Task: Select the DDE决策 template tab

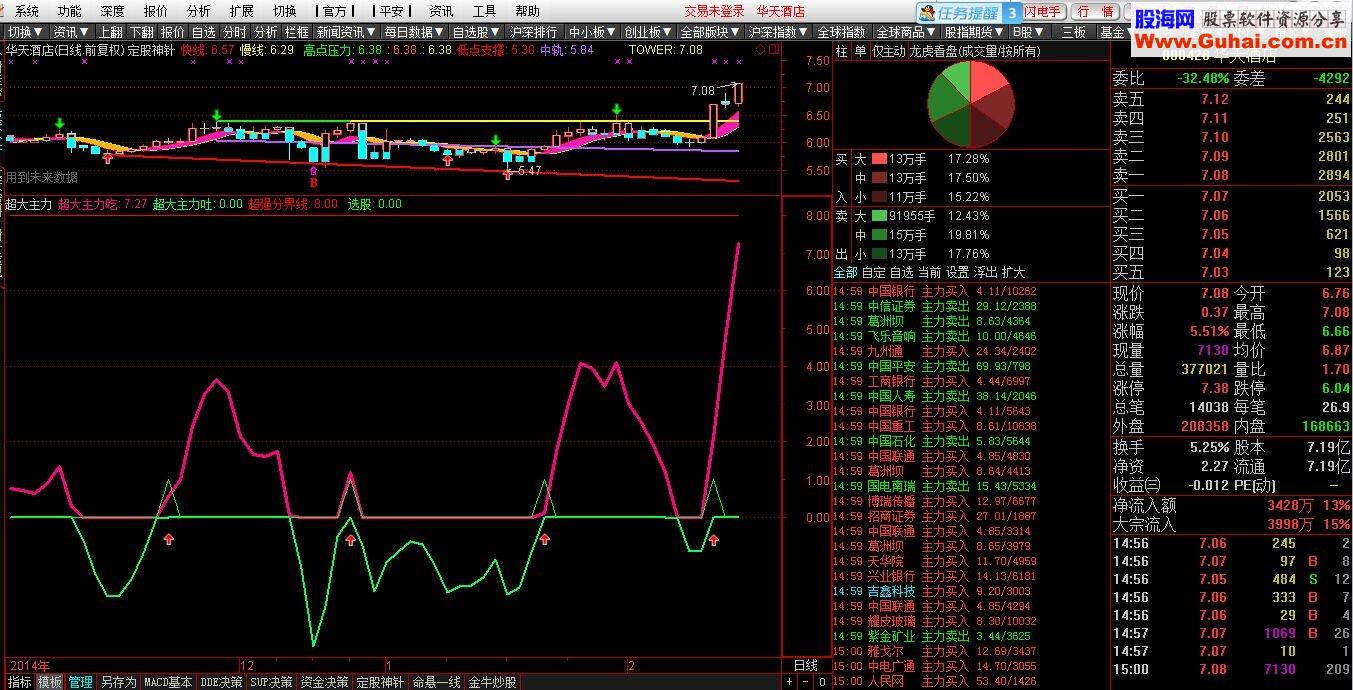Action: [221, 682]
